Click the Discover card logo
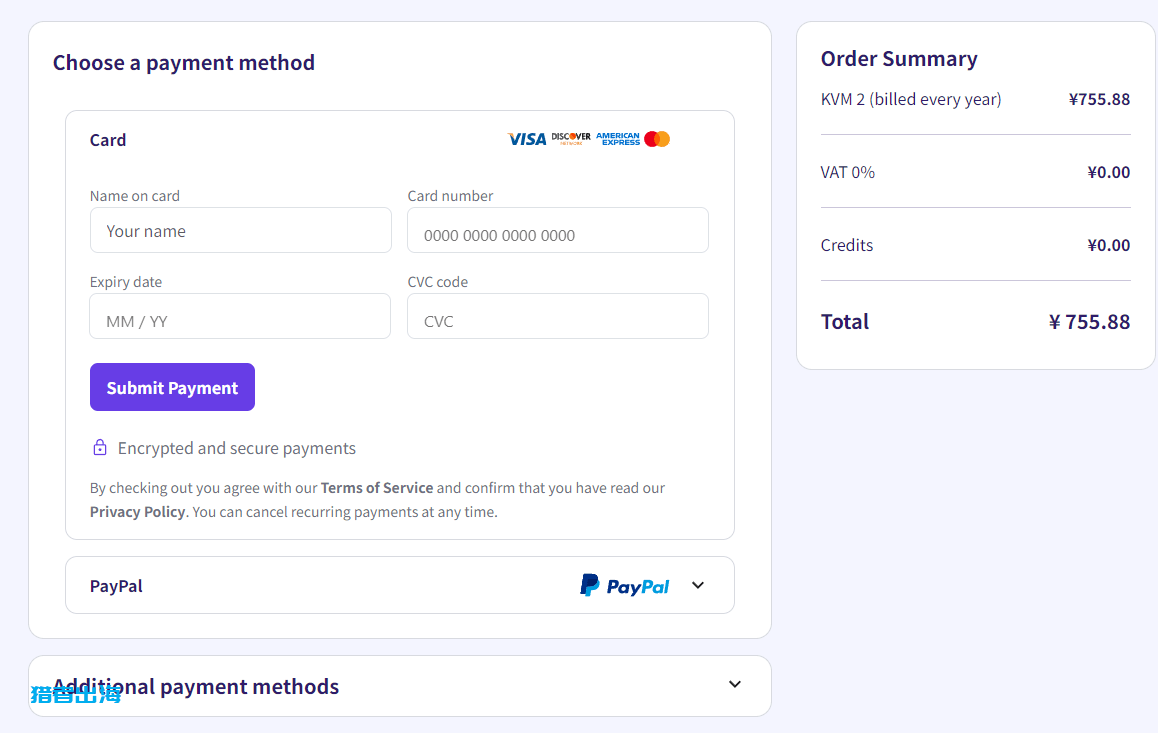This screenshot has width=1158, height=733. click(571, 139)
